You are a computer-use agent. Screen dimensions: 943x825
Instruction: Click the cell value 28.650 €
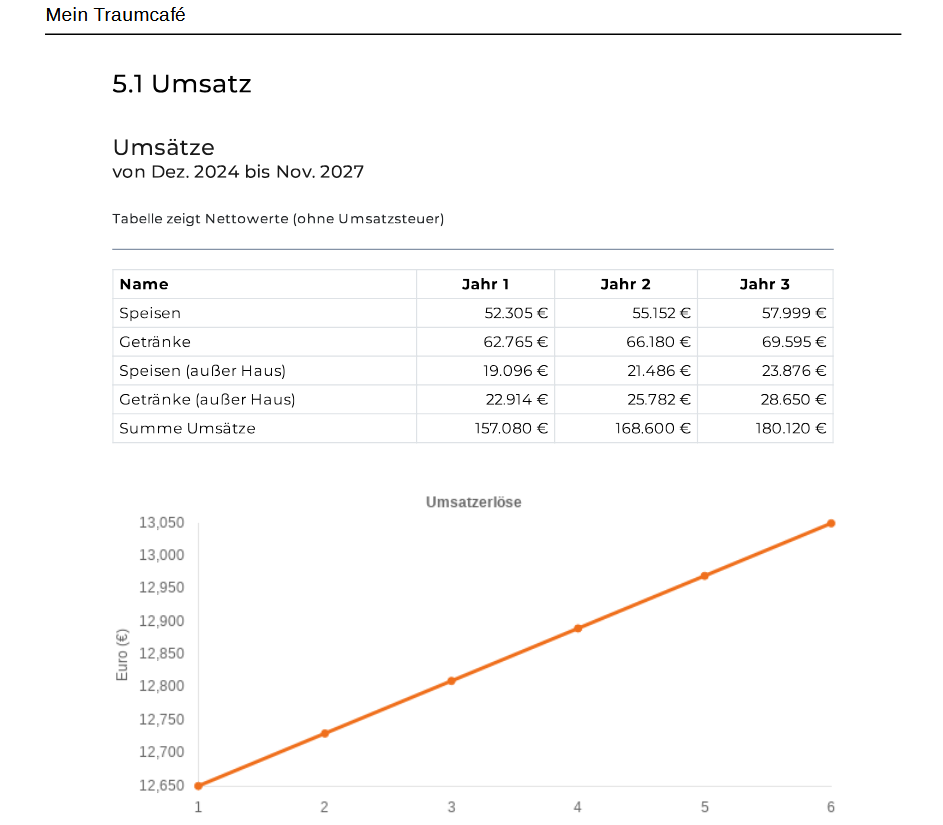pyautogui.click(x=793, y=400)
